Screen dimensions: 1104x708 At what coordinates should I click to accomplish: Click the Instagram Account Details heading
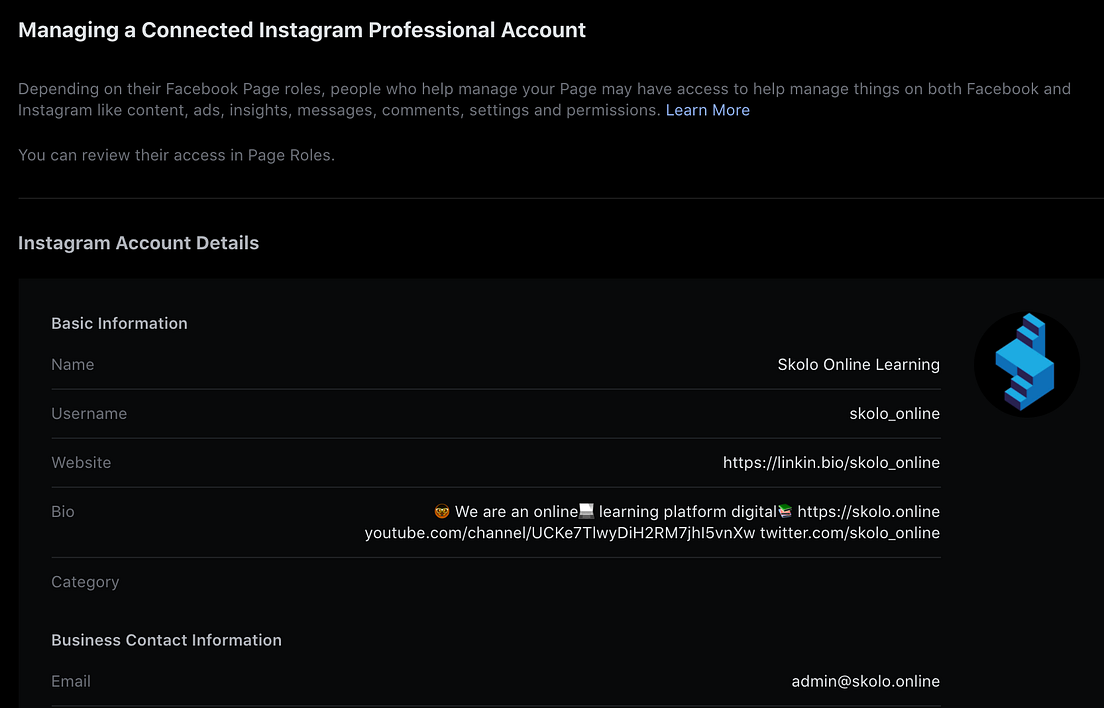point(138,242)
